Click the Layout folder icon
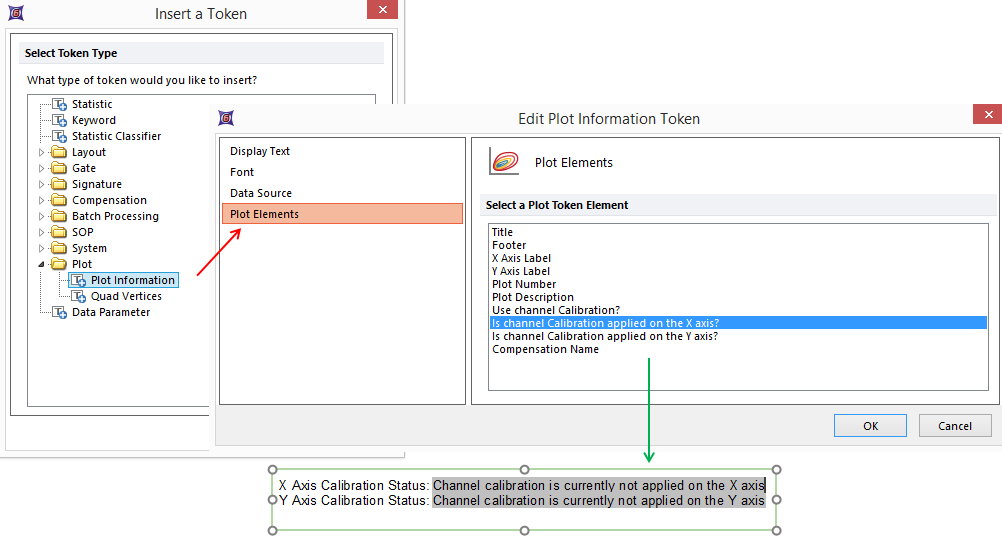 (59, 152)
